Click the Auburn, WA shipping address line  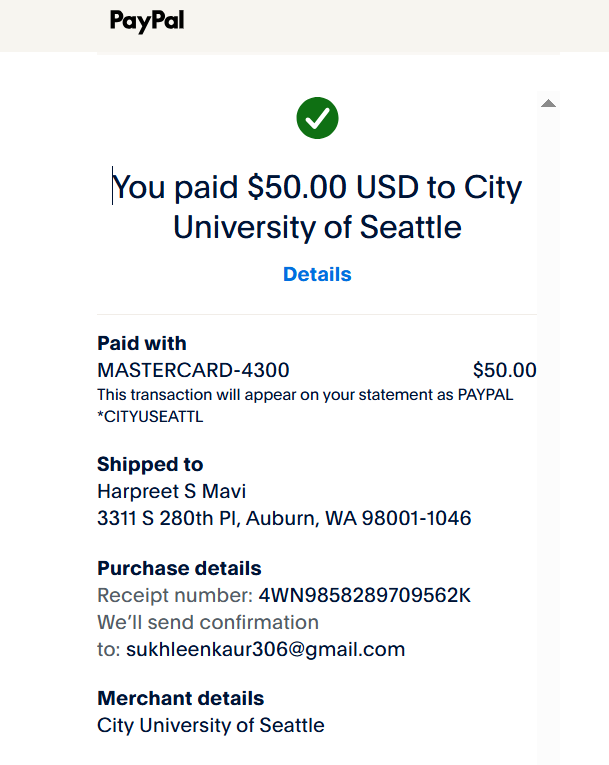(x=284, y=518)
